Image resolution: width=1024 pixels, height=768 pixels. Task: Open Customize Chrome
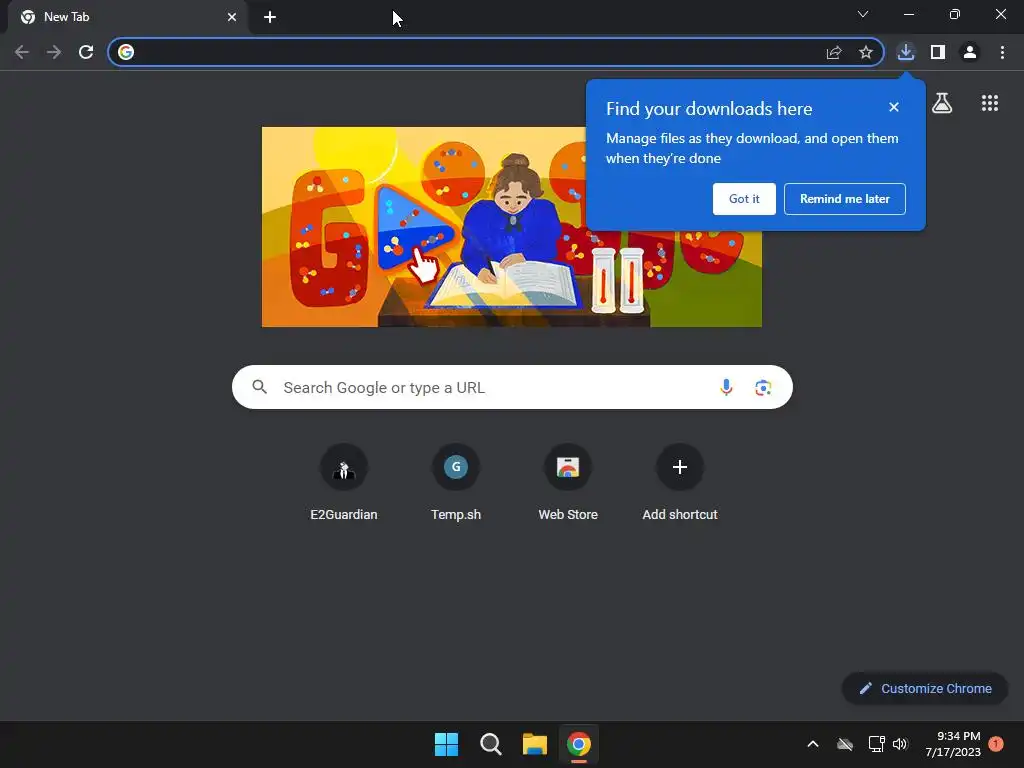[925, 688]
